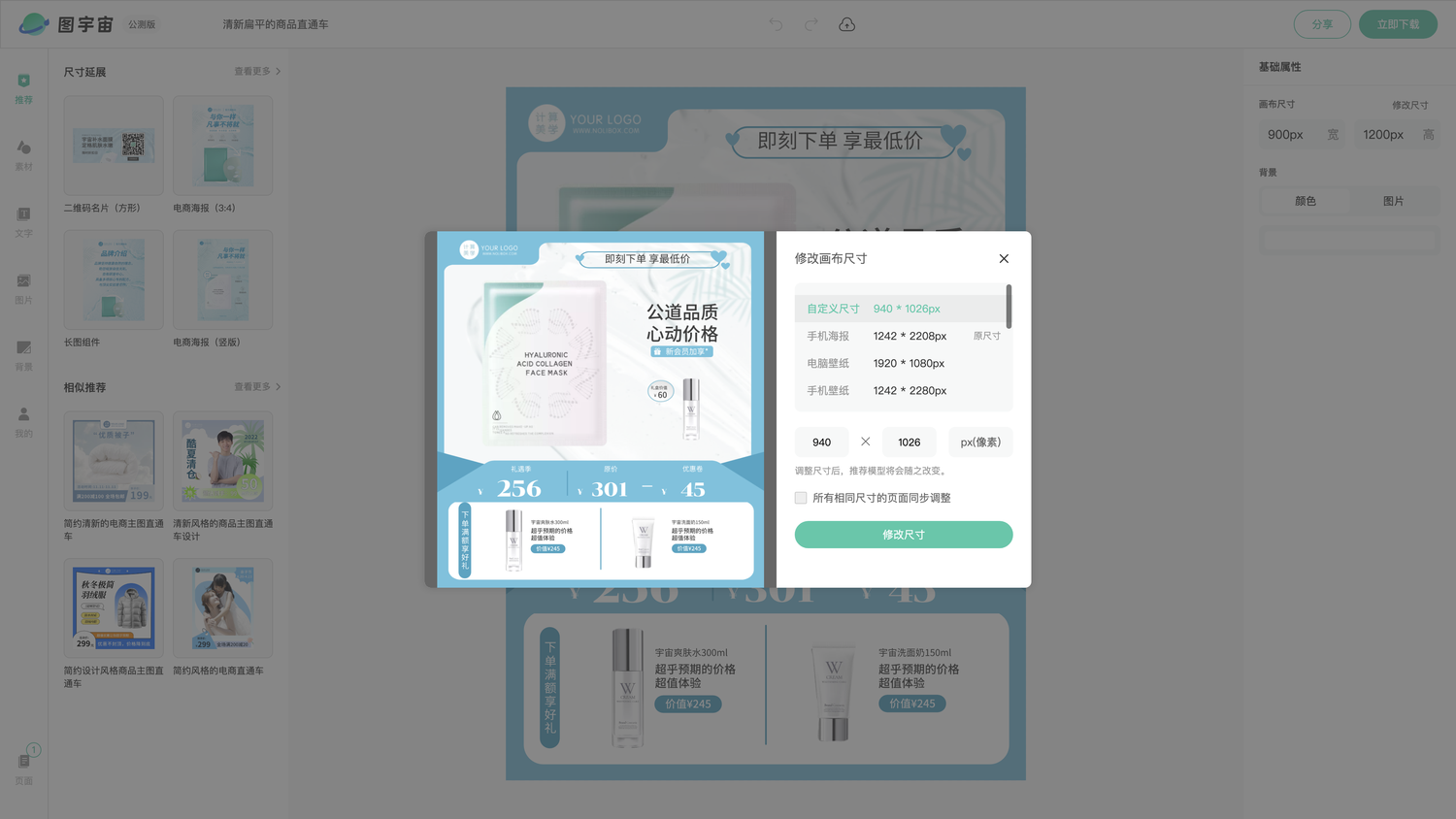Open the 页面 pages icon
The height and width of the screenshot is (819, 1456).
(24, 767)
